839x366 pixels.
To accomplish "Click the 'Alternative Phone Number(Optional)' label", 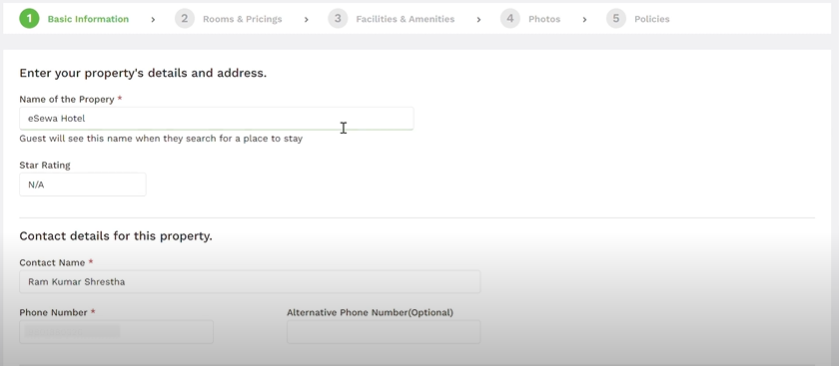I will [370, 312].
